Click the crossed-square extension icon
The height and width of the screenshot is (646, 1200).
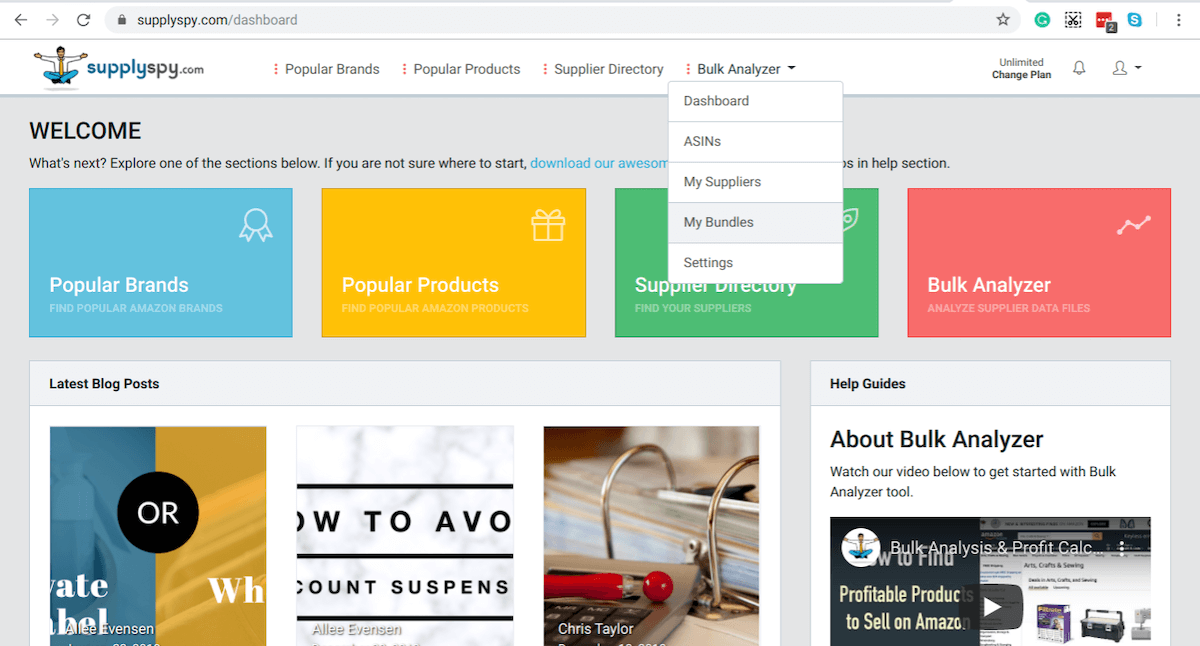tap(1073, 19)
